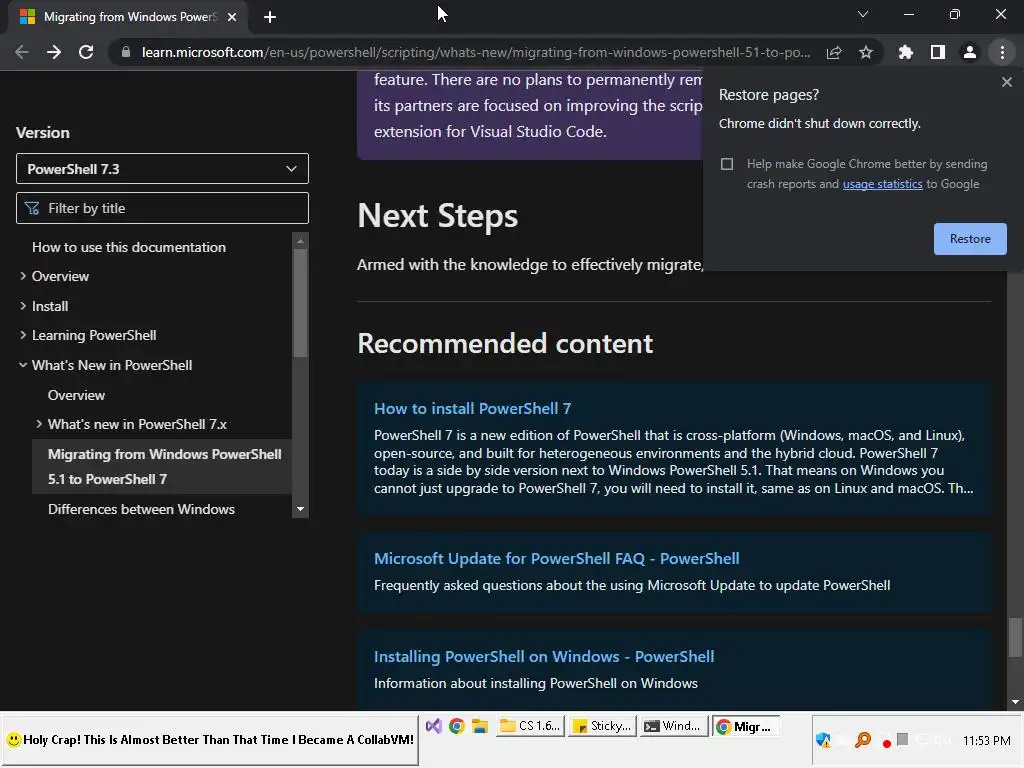Open the PowerShell 7.3 version dropdown
This screenshot has width=1024, height=768.
click(x=162, y=169)
